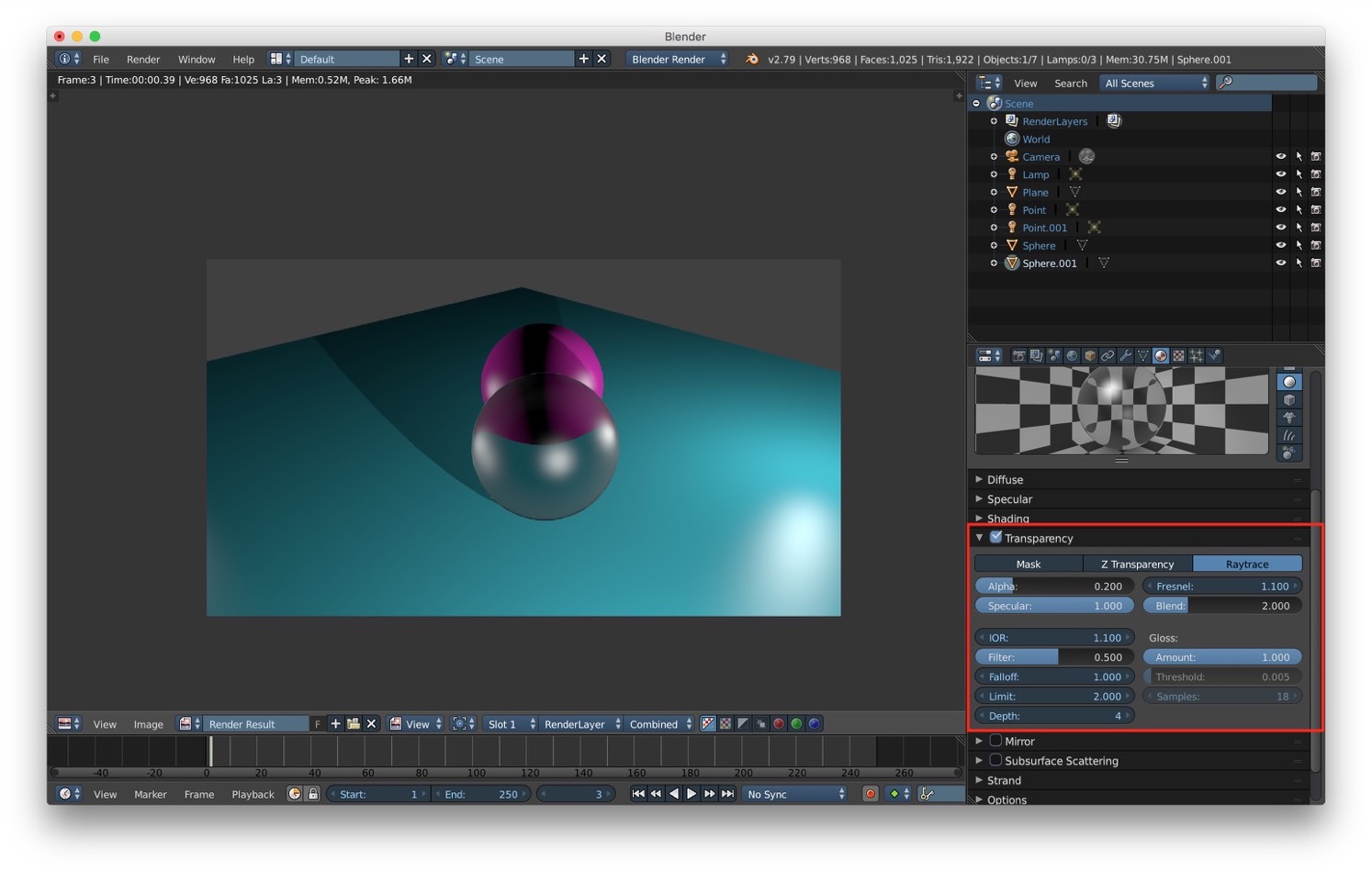Open the File menu
This screenshot has height=872, width=1372.
[101, 60]
